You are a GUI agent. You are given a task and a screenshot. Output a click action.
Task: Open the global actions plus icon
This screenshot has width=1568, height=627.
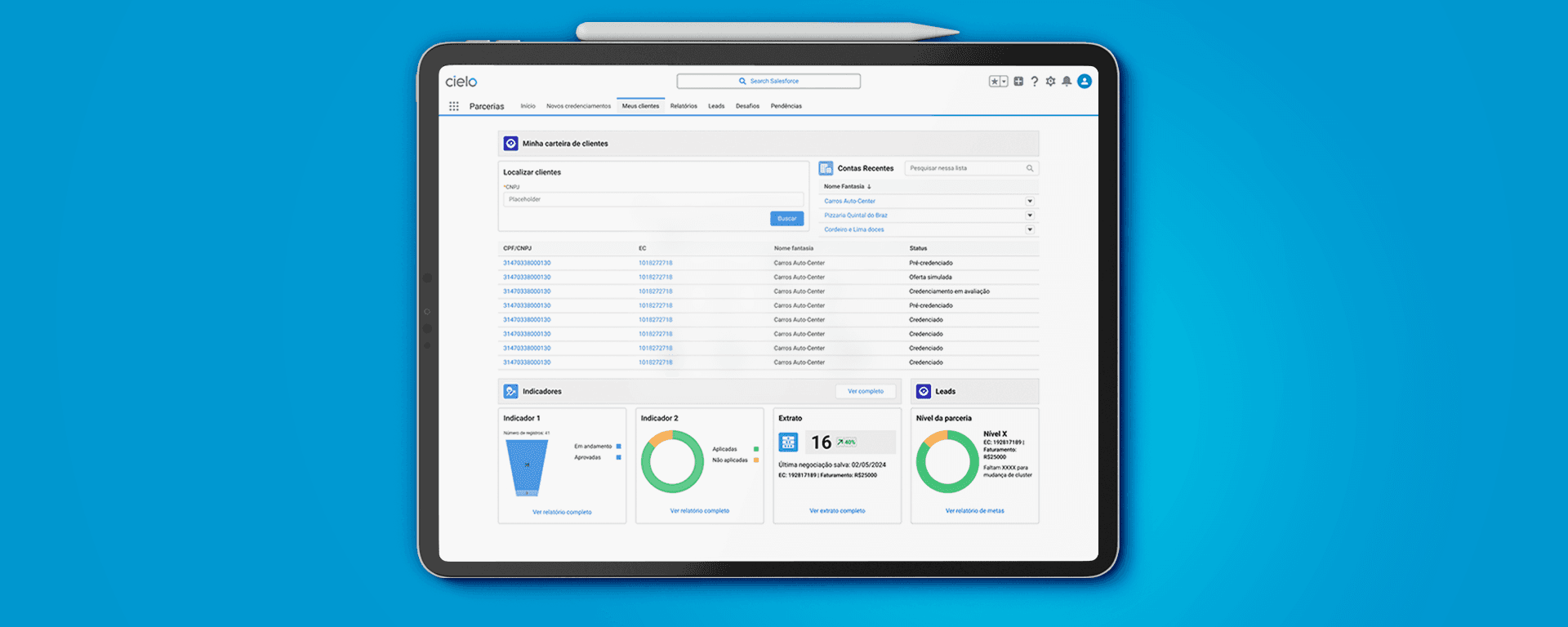tap(1018, 82)
